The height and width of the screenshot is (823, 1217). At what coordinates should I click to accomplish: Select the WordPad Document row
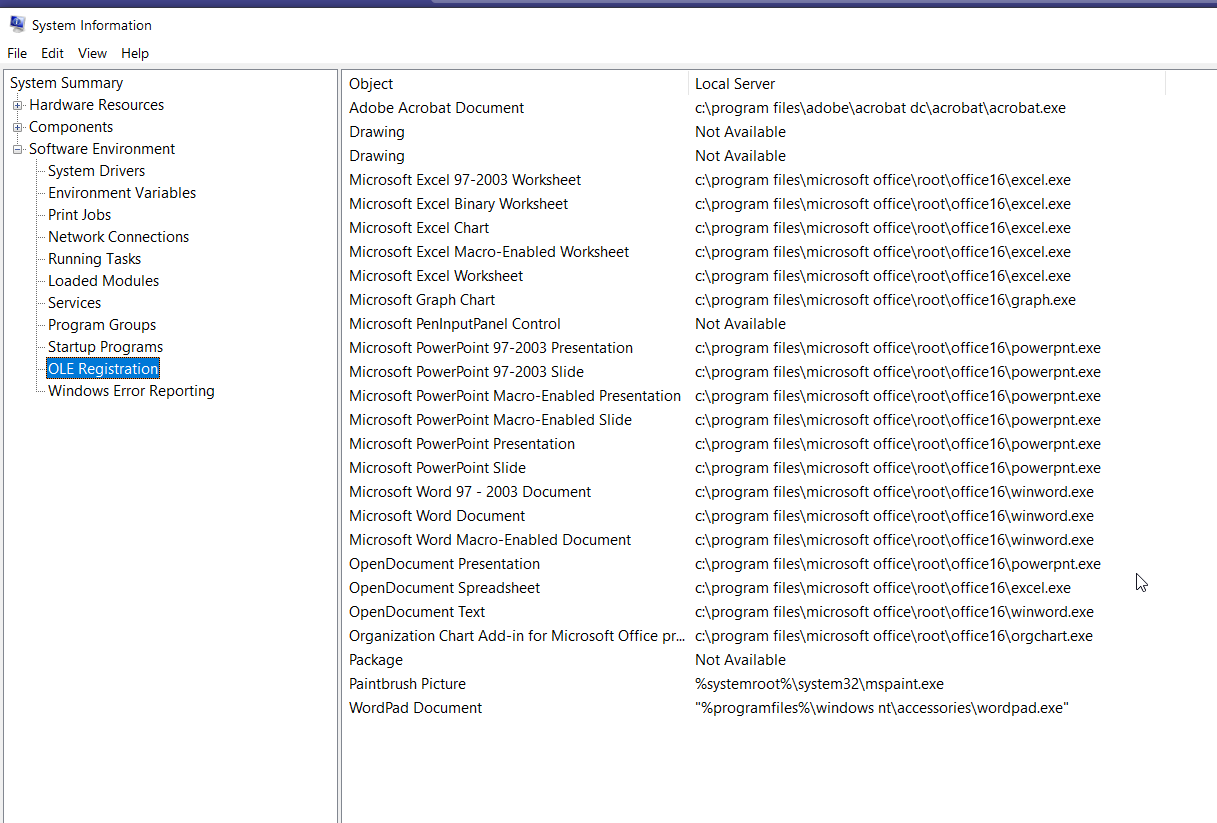[415, 708]
